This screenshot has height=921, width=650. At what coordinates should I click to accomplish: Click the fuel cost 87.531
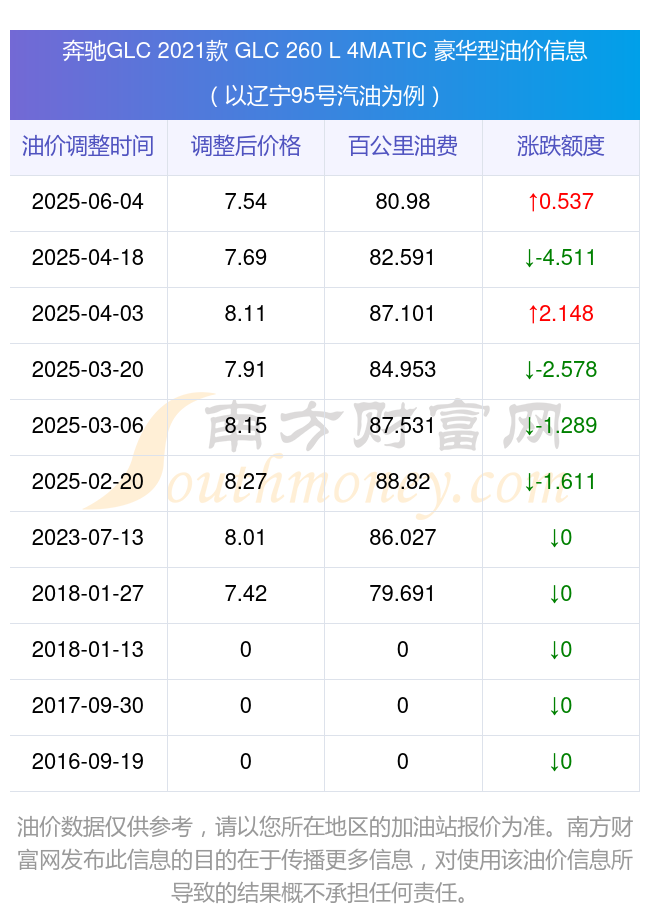403,426
